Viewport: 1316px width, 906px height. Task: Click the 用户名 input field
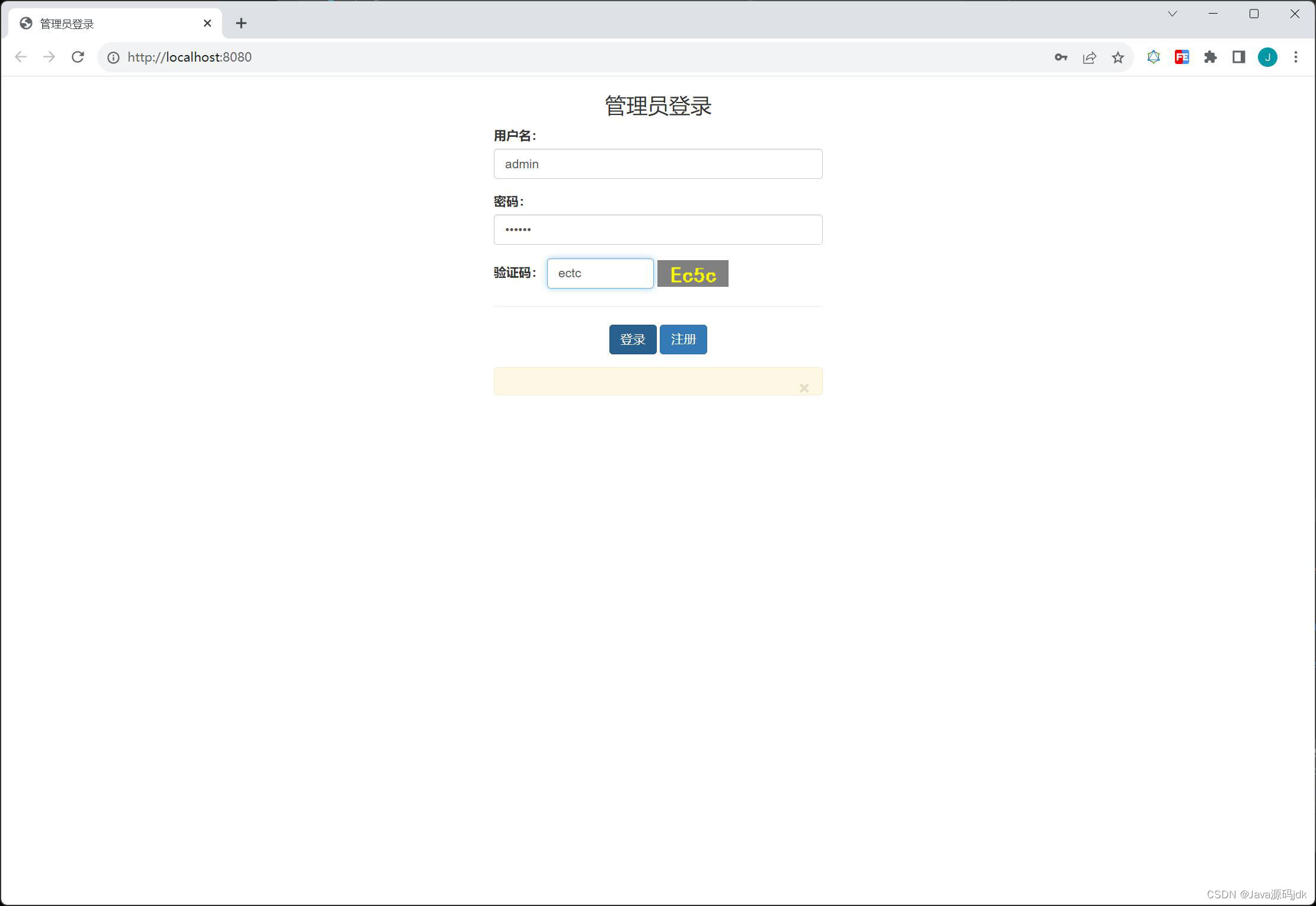(x=658, y=164)
